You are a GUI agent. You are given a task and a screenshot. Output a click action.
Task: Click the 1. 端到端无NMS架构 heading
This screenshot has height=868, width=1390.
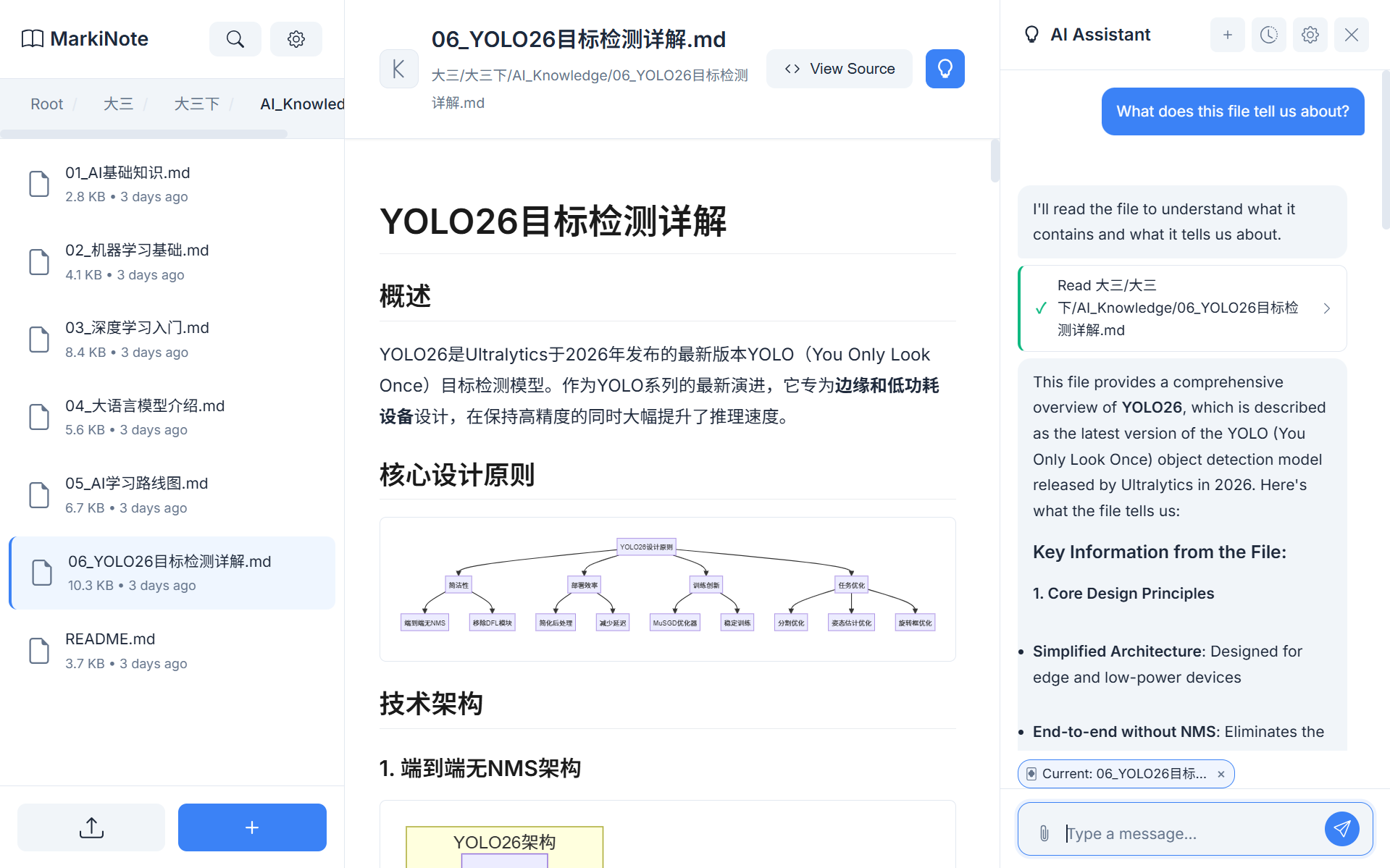(480, 768)
